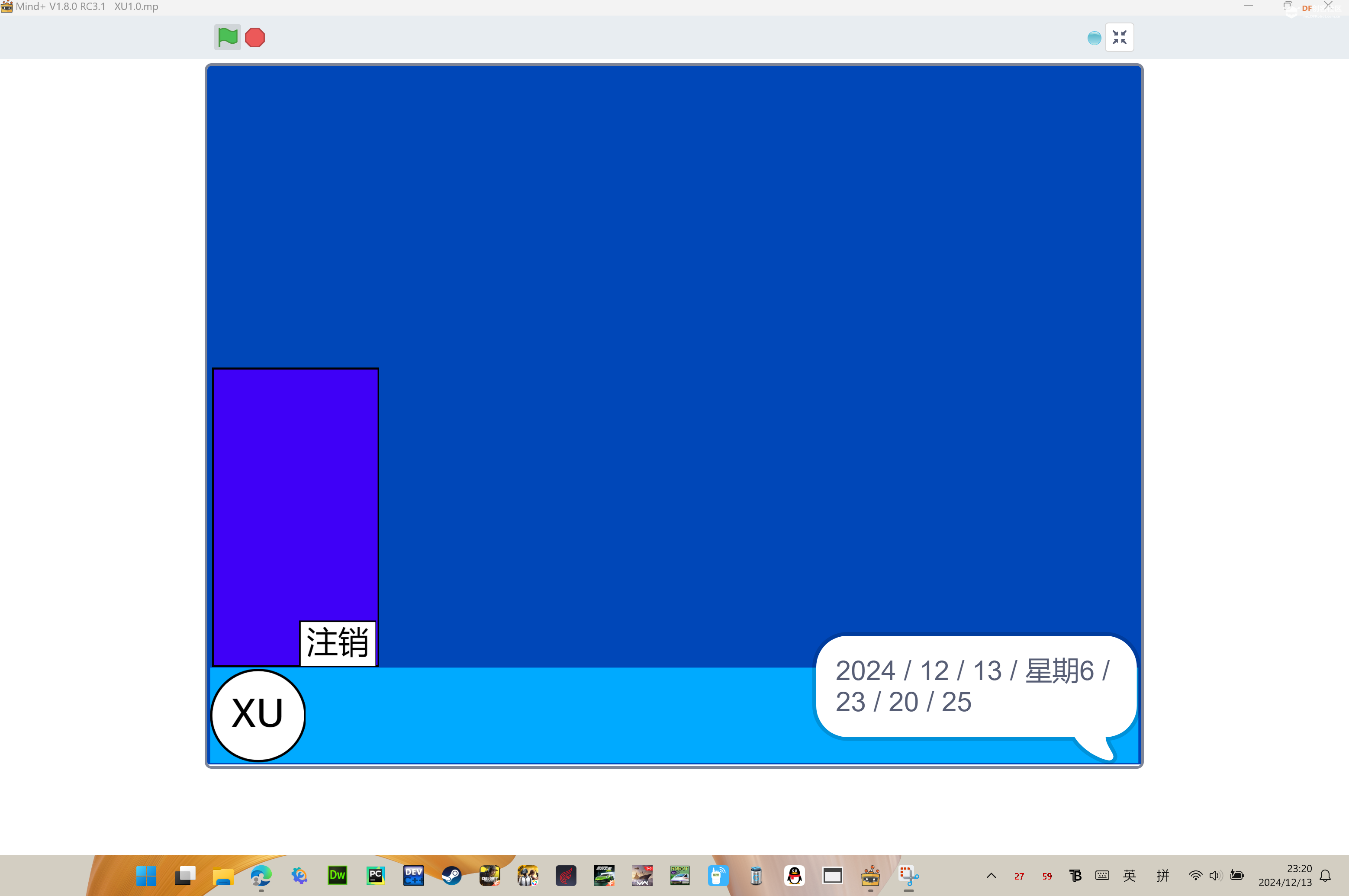Viewport: 1349px width, 896px height.
Task: Open the Windows Start menu
Action: click(146, 875)
